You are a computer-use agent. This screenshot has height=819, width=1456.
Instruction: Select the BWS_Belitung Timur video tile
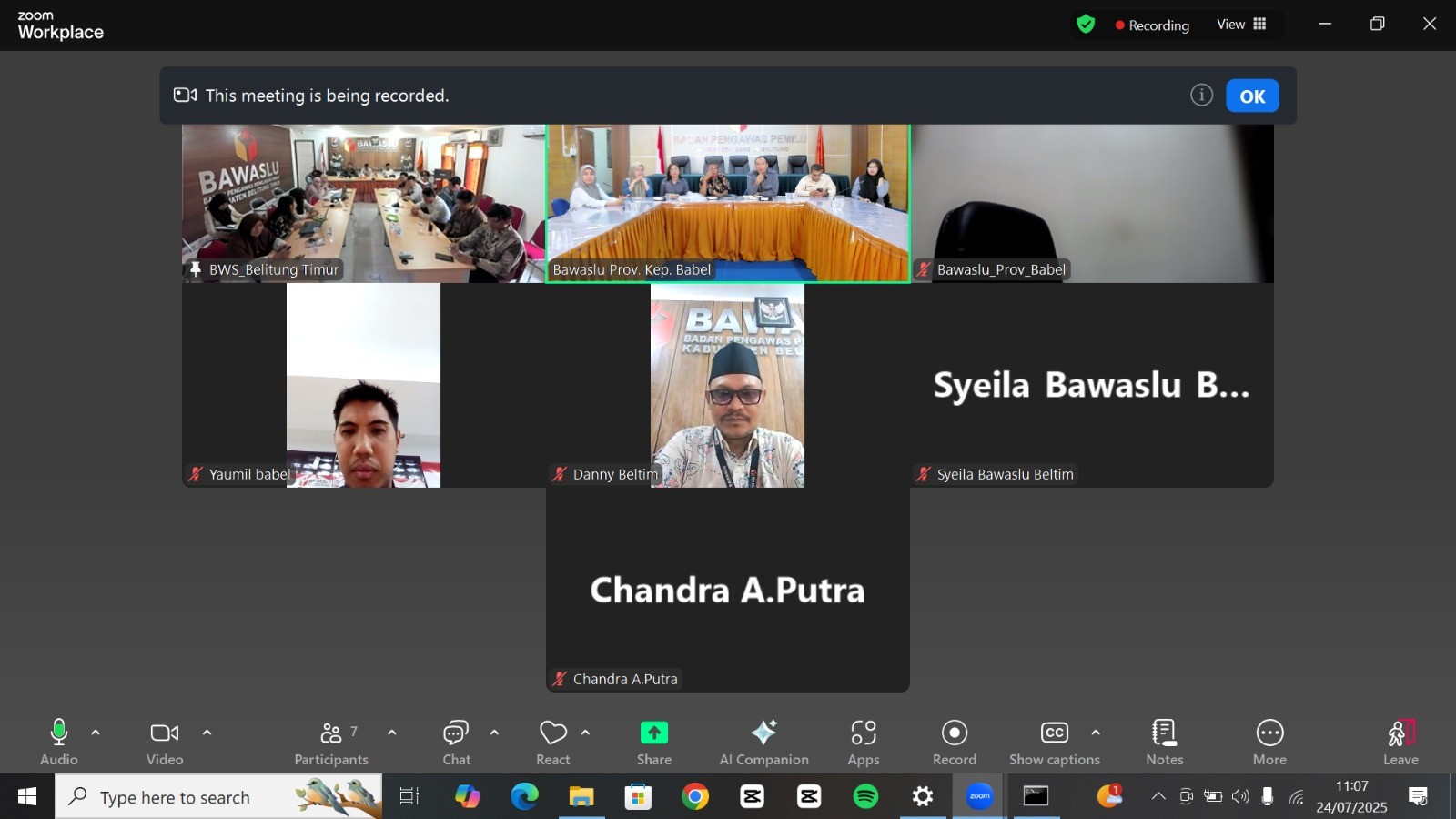363,203
